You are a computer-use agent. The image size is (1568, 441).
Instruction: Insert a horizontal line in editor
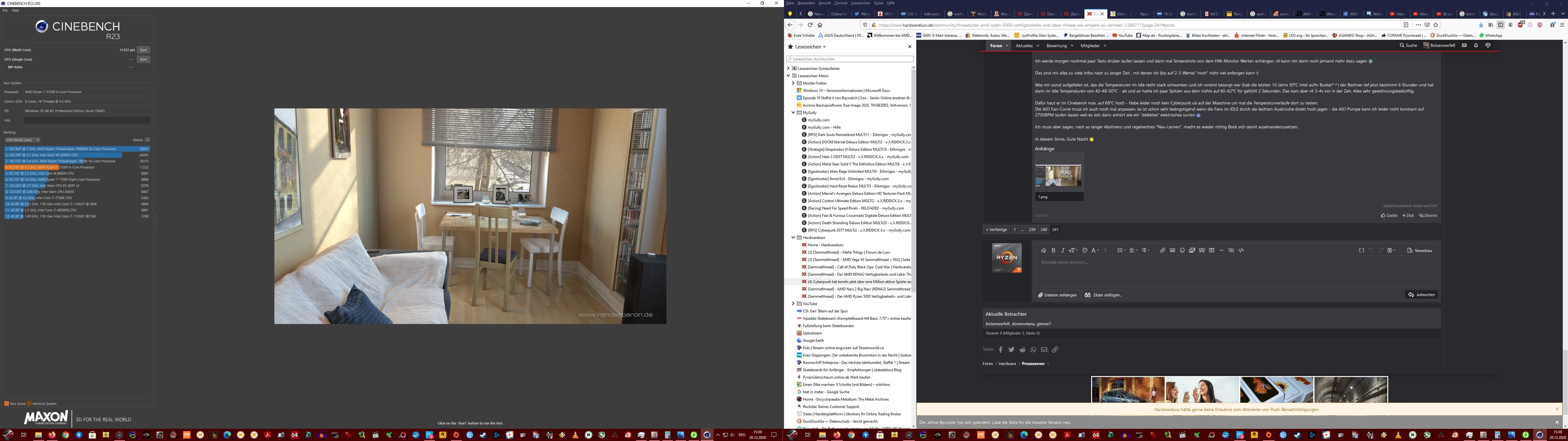pos(1222,250)
